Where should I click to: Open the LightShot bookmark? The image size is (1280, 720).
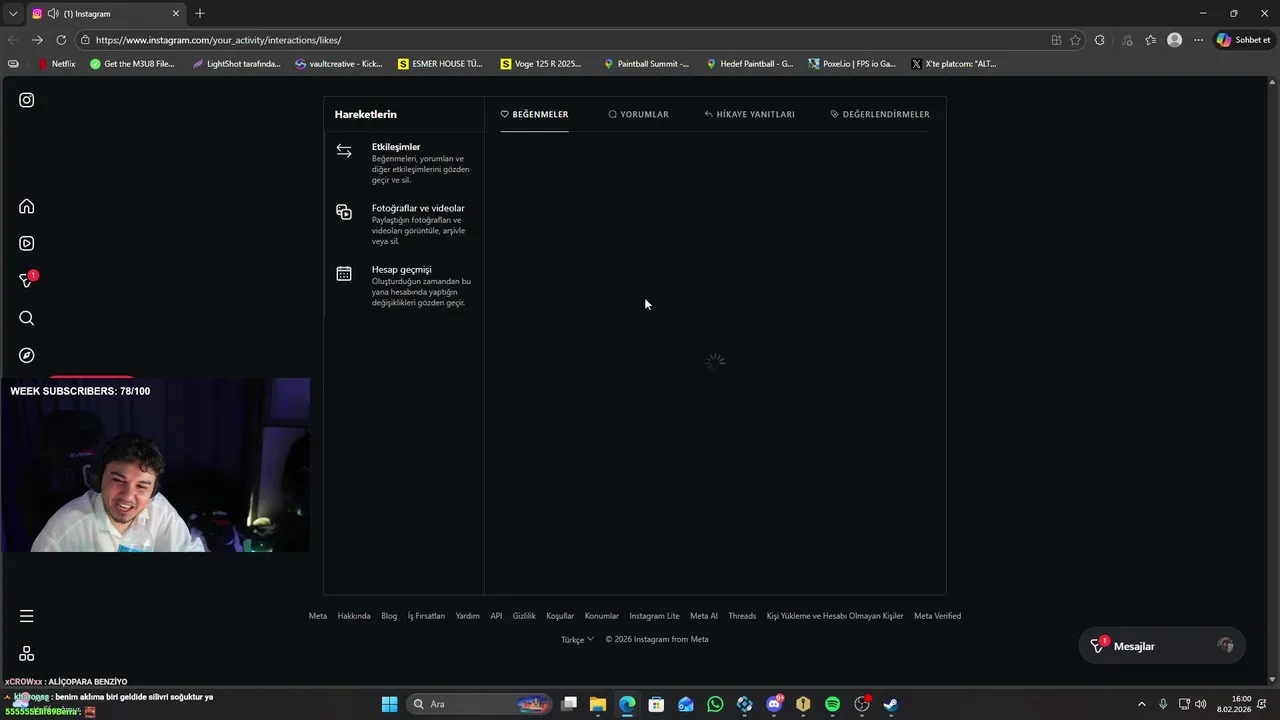pyautogui.click(x=236, y=64)
